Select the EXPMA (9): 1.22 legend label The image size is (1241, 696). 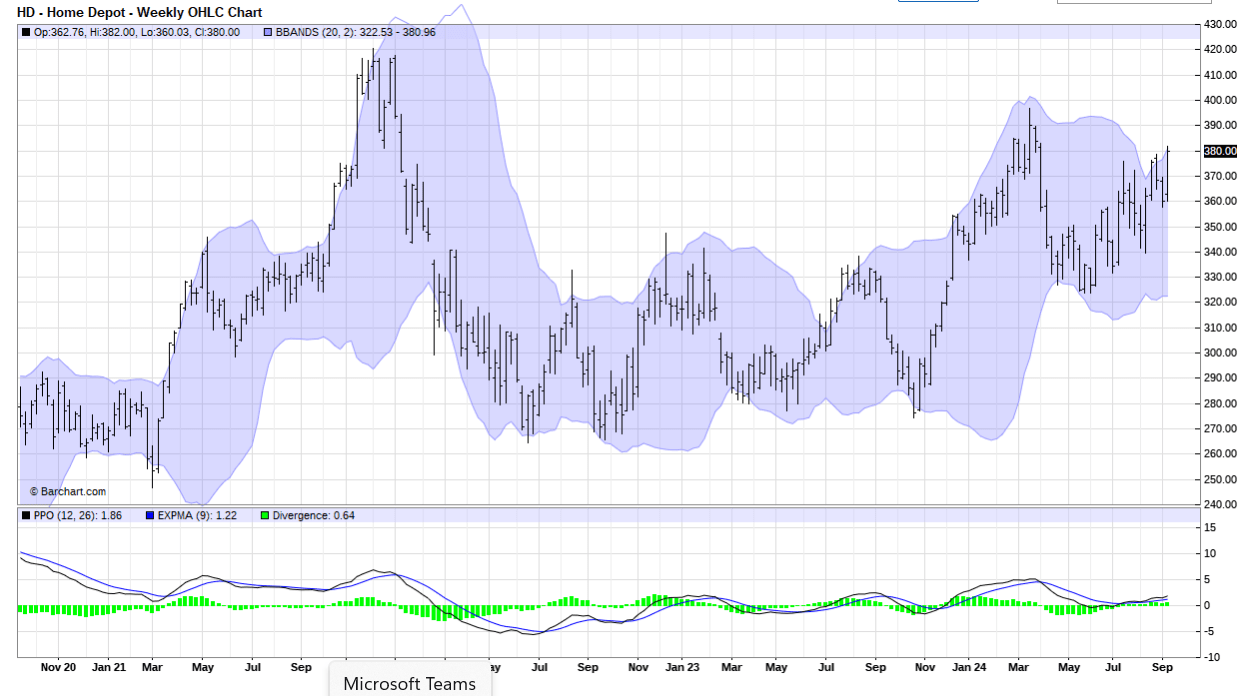coord(200,516)
